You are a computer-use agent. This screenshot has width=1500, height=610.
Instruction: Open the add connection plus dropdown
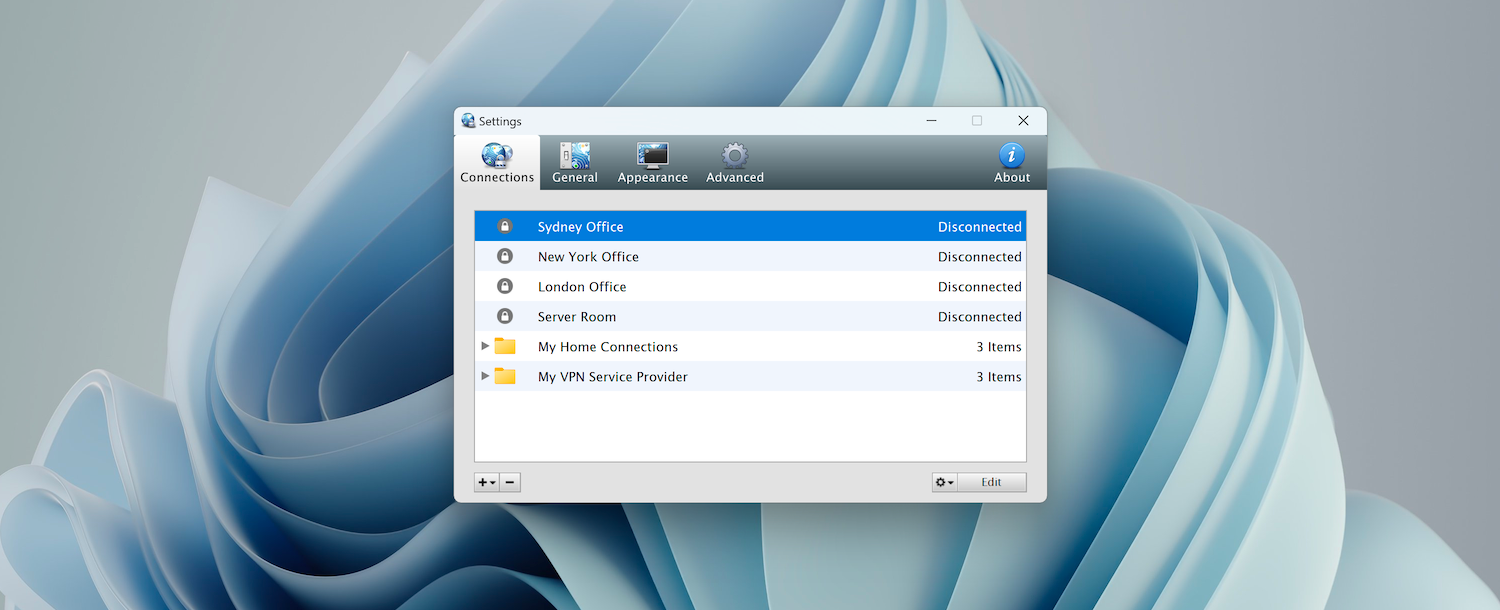[487, 483]
